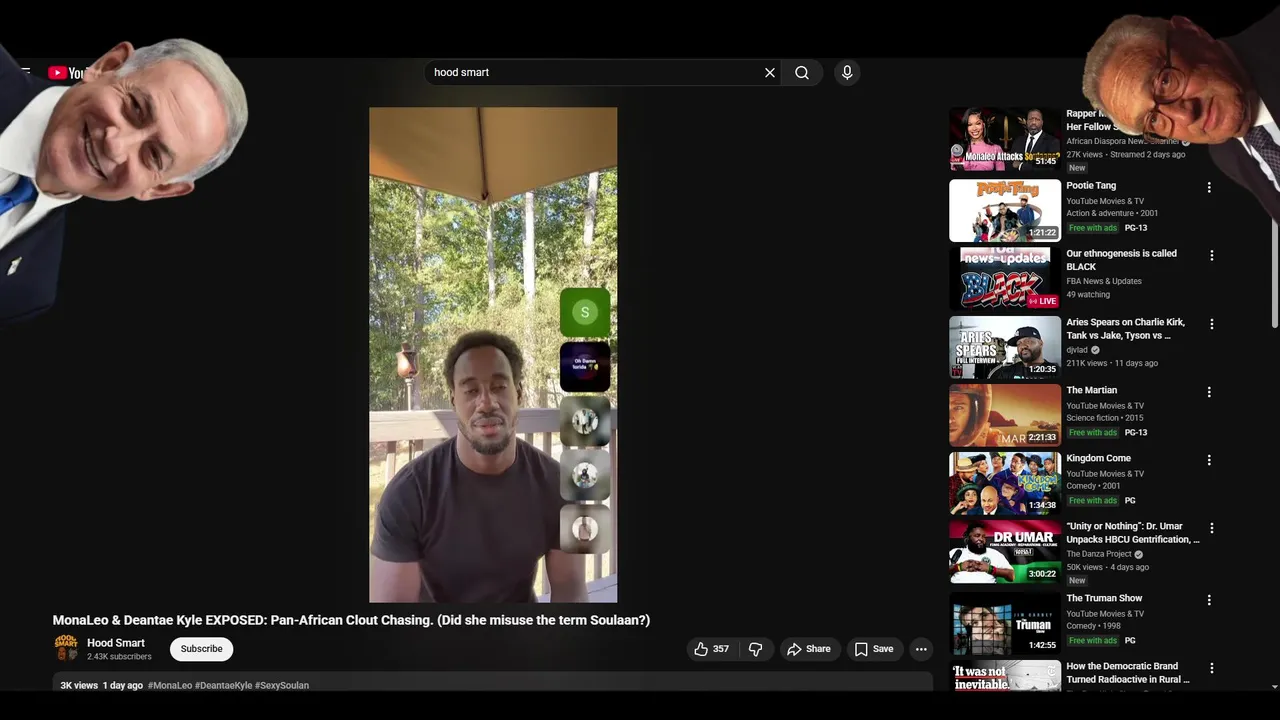
Task: Open Hood Smart channel avatar
Action: (66, 648)
